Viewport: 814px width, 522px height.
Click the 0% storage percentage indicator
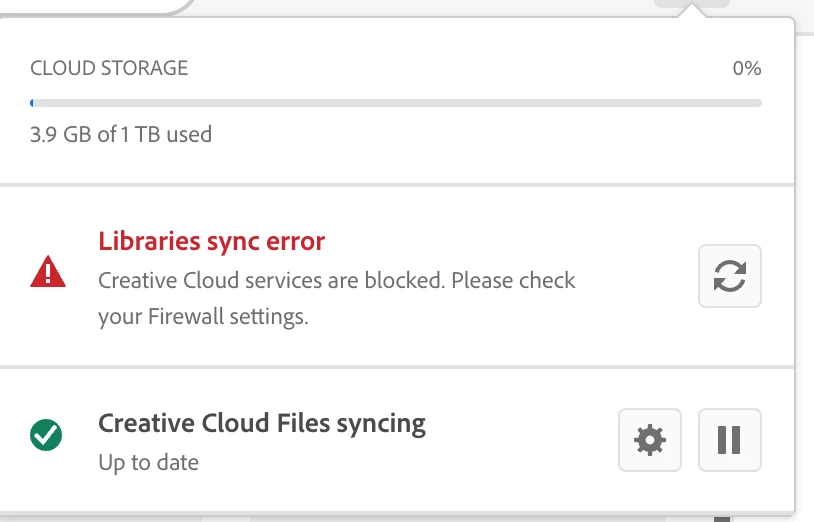pyautogui.click(x=746, y=69)
